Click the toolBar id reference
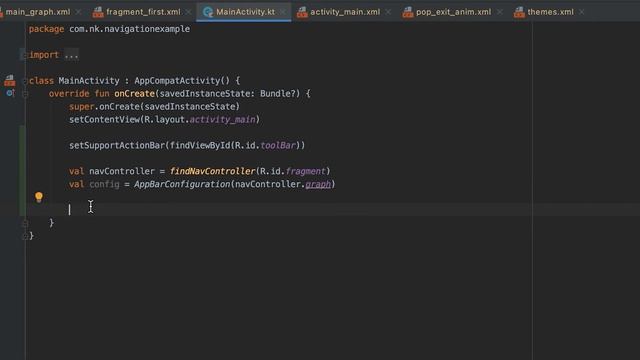The width and height of the screenshot is (640, 360). [x=278, y=145]
